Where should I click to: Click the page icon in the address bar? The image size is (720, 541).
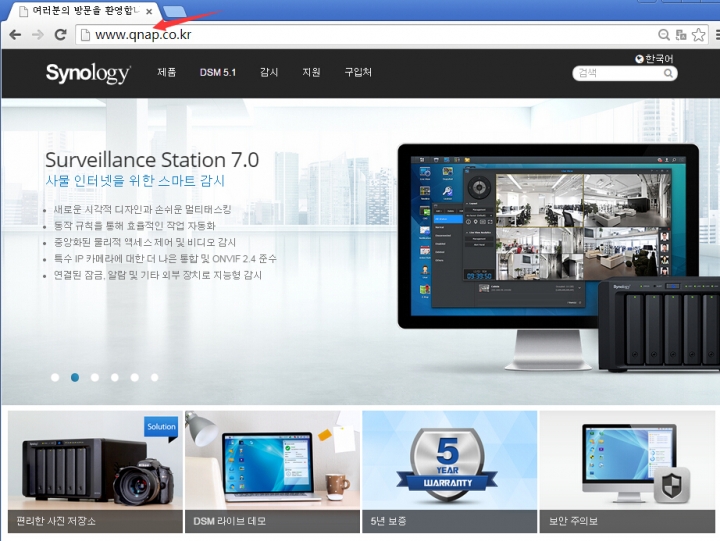(85, 35)
